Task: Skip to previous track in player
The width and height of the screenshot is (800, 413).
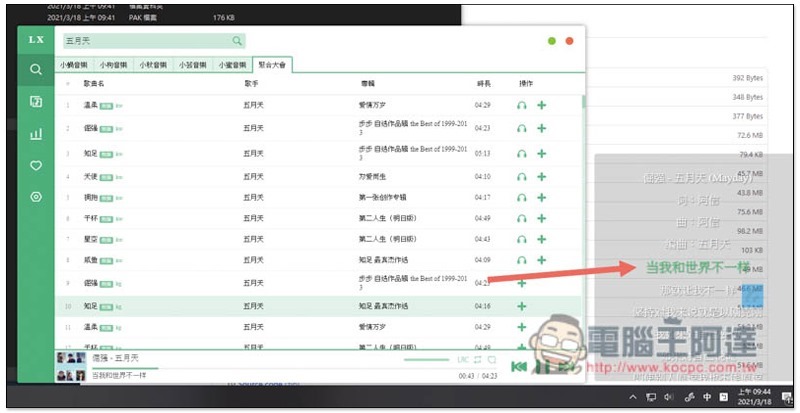Action: (x=519, y=366)
